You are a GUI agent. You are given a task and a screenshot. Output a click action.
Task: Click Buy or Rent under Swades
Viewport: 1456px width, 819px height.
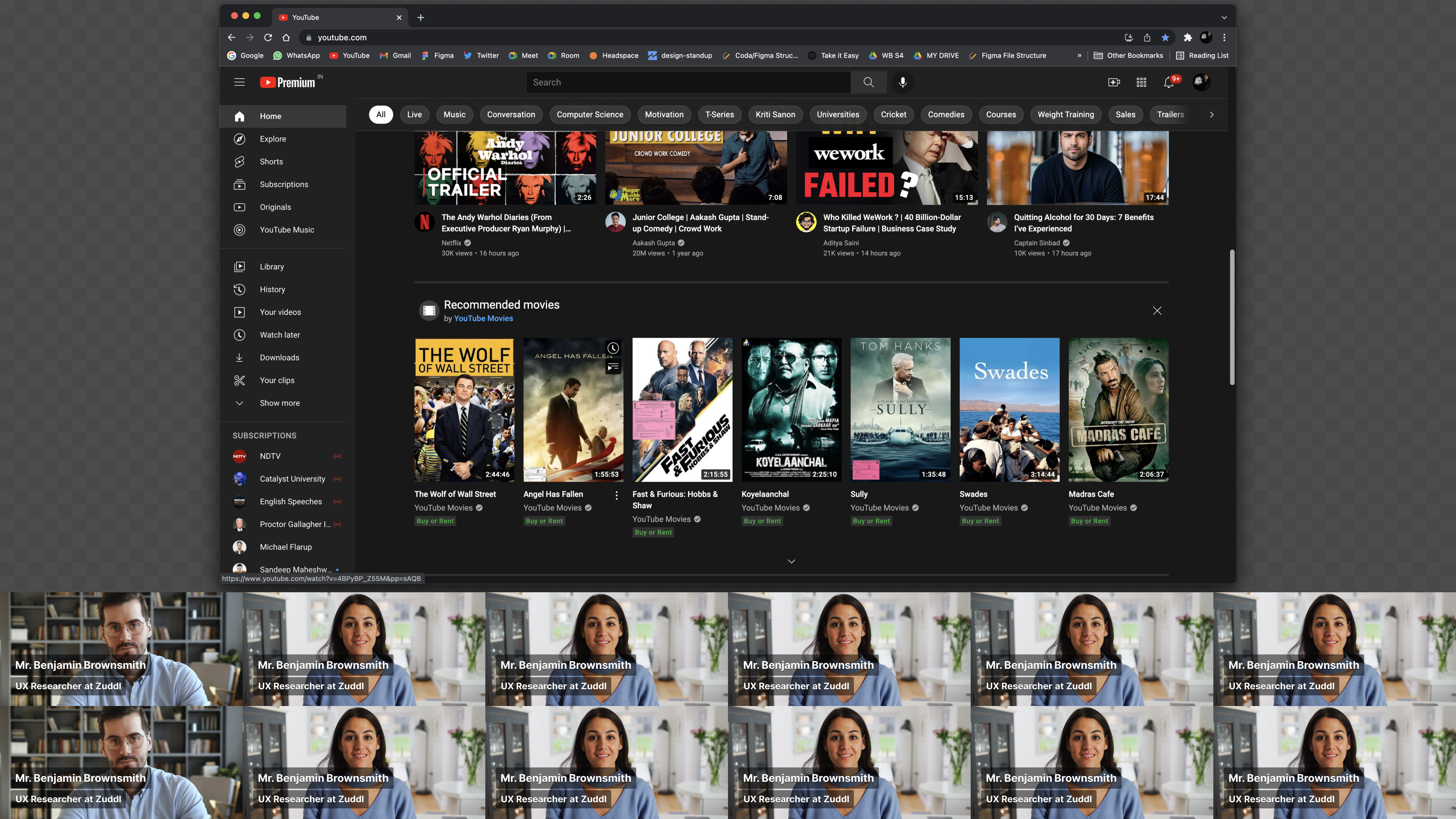pyautogui.click(x=980, y=521)
